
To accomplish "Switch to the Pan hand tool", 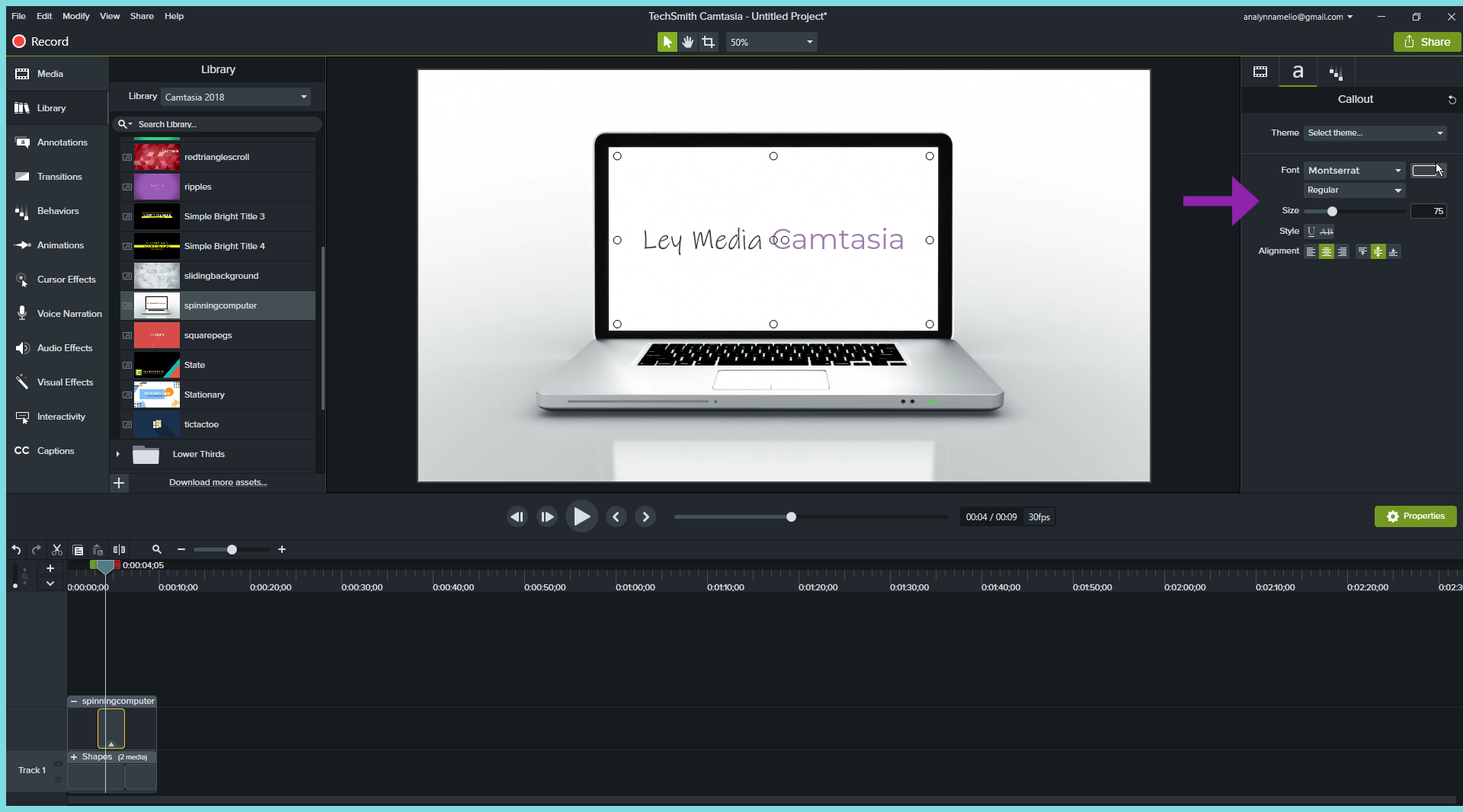I will click(687, 42).
